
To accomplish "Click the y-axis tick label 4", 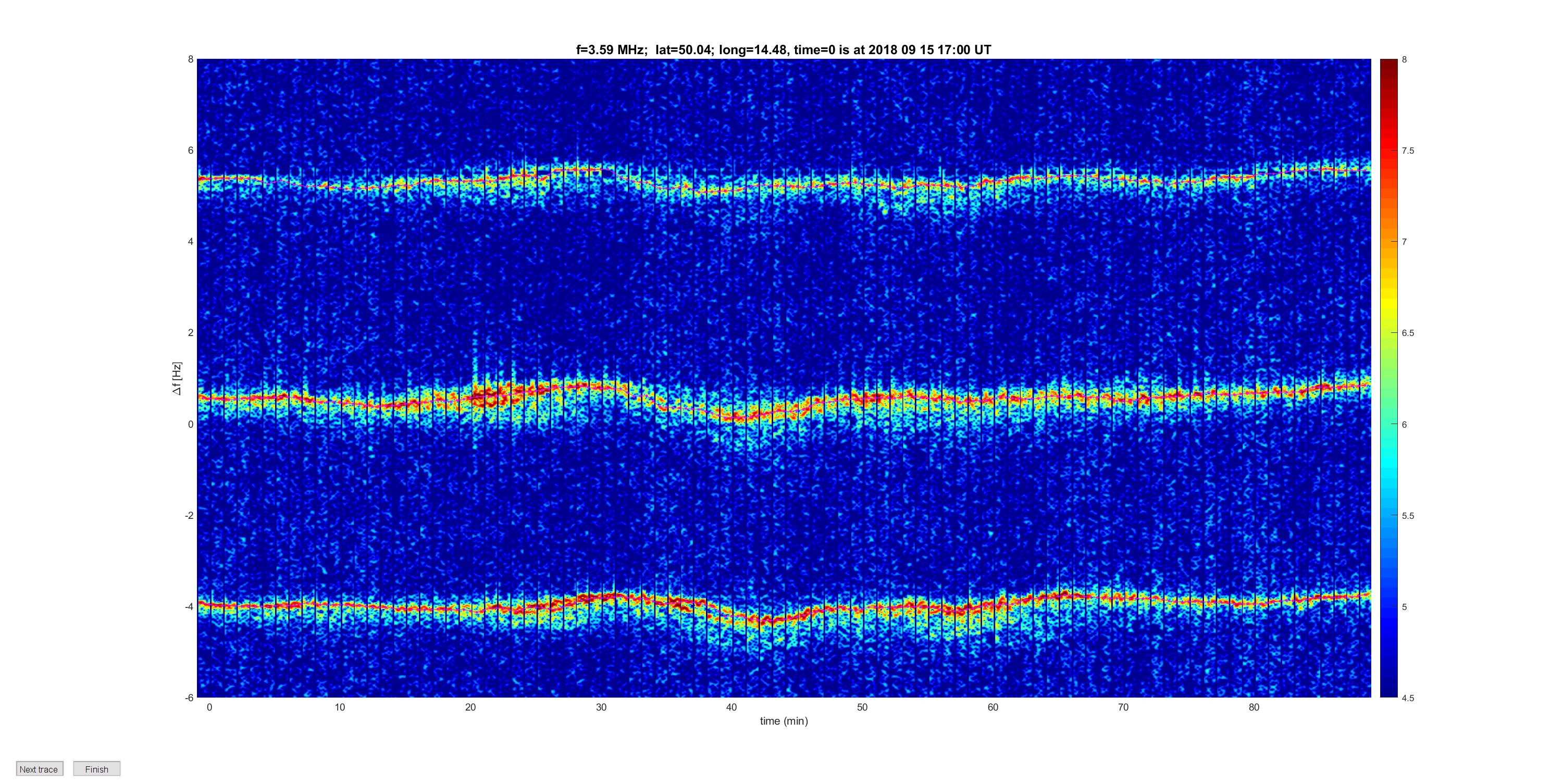I will point(191,242).
